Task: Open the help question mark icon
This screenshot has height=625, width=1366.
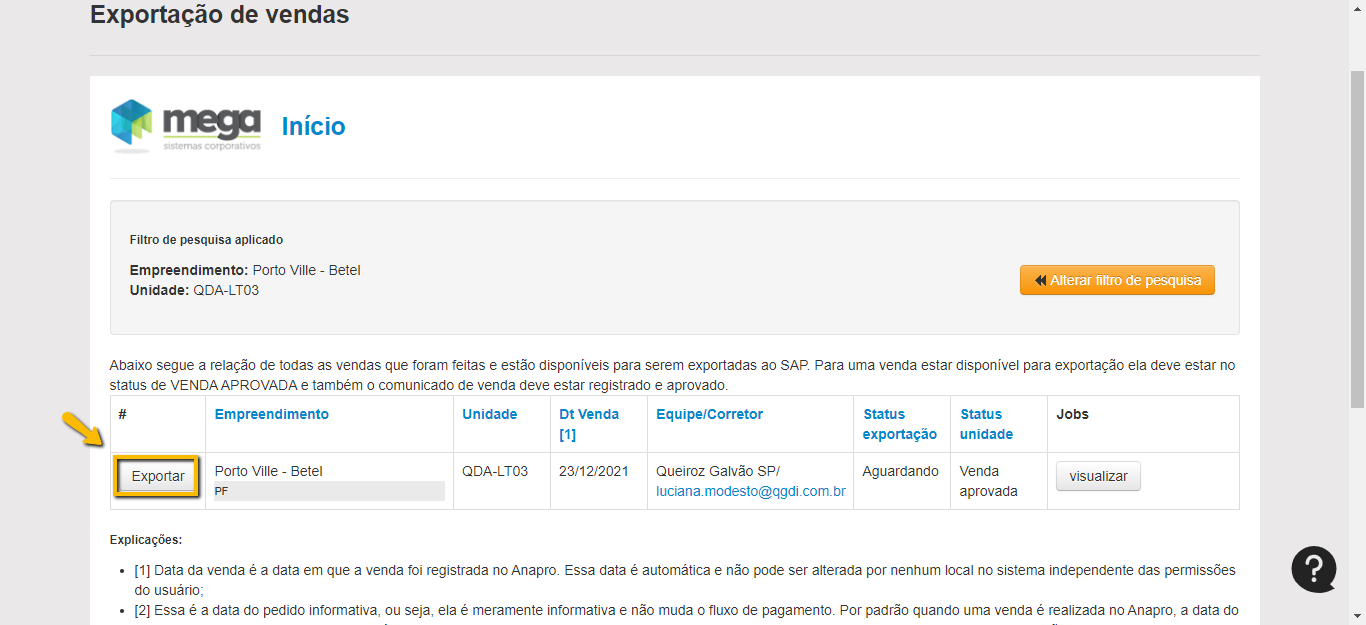Action: point(1313,569)
